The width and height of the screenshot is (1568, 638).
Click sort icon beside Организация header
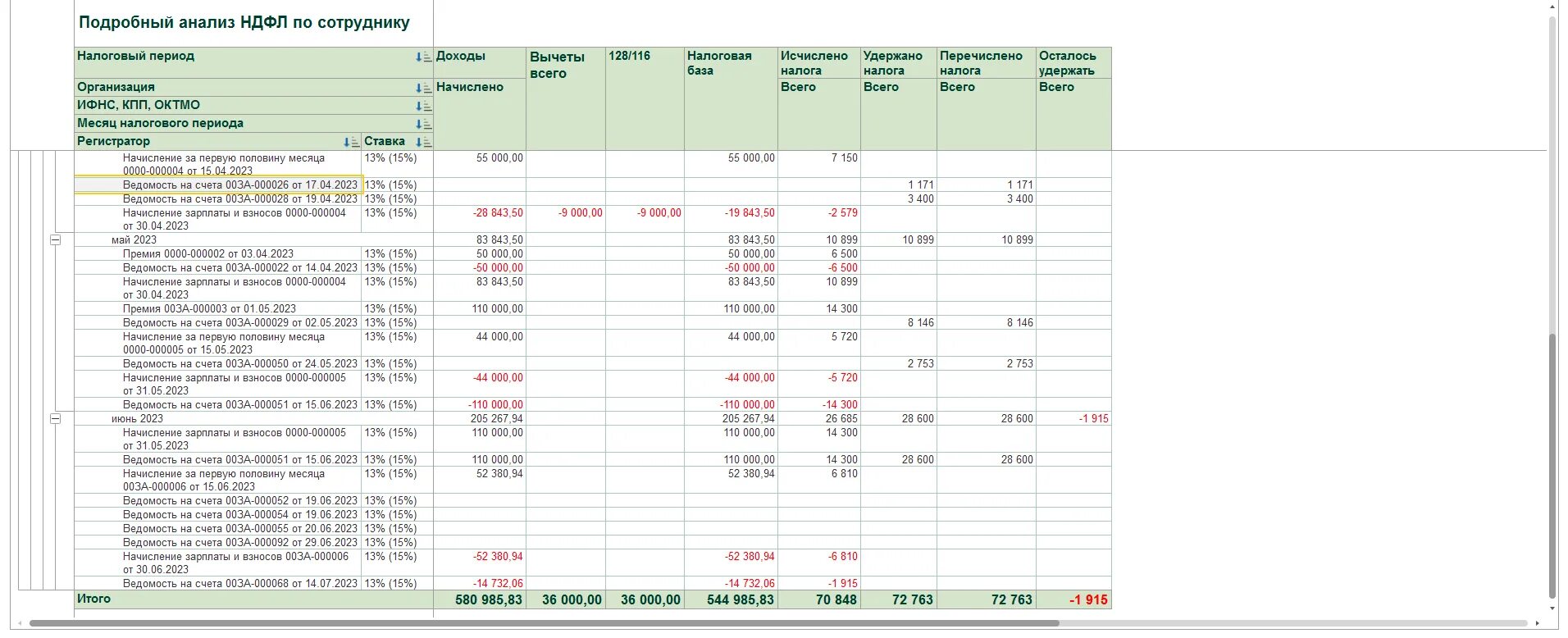pyautogui.click(x=423, y=89)
